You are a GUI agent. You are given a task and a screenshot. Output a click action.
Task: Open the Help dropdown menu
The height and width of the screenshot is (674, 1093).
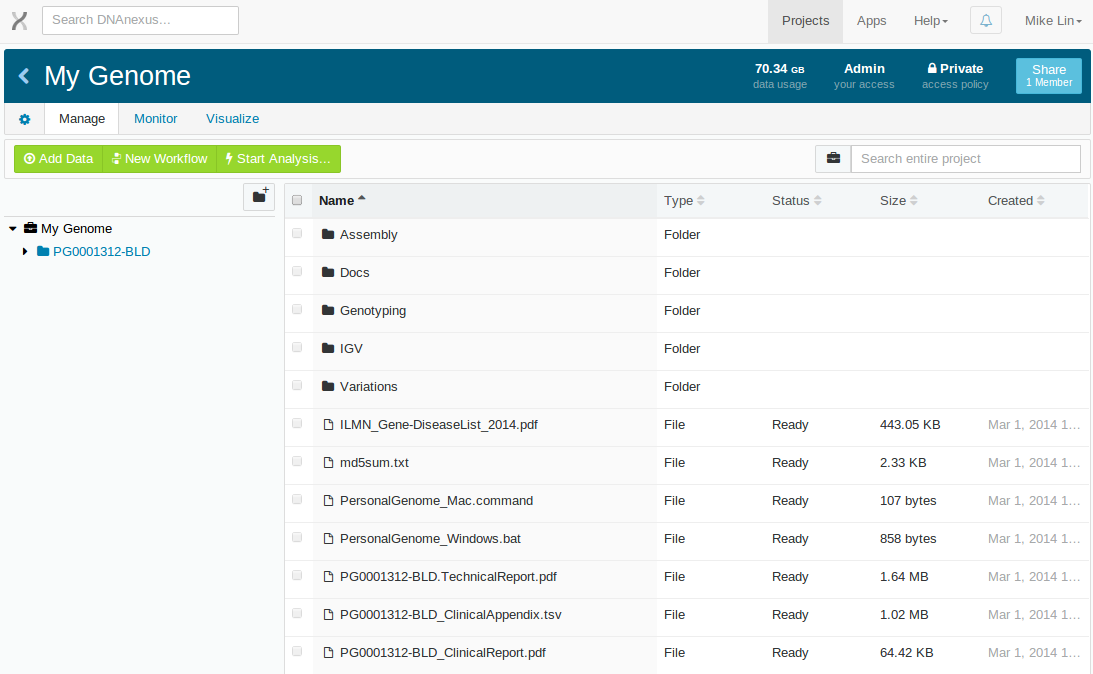[x=931, y=21]
